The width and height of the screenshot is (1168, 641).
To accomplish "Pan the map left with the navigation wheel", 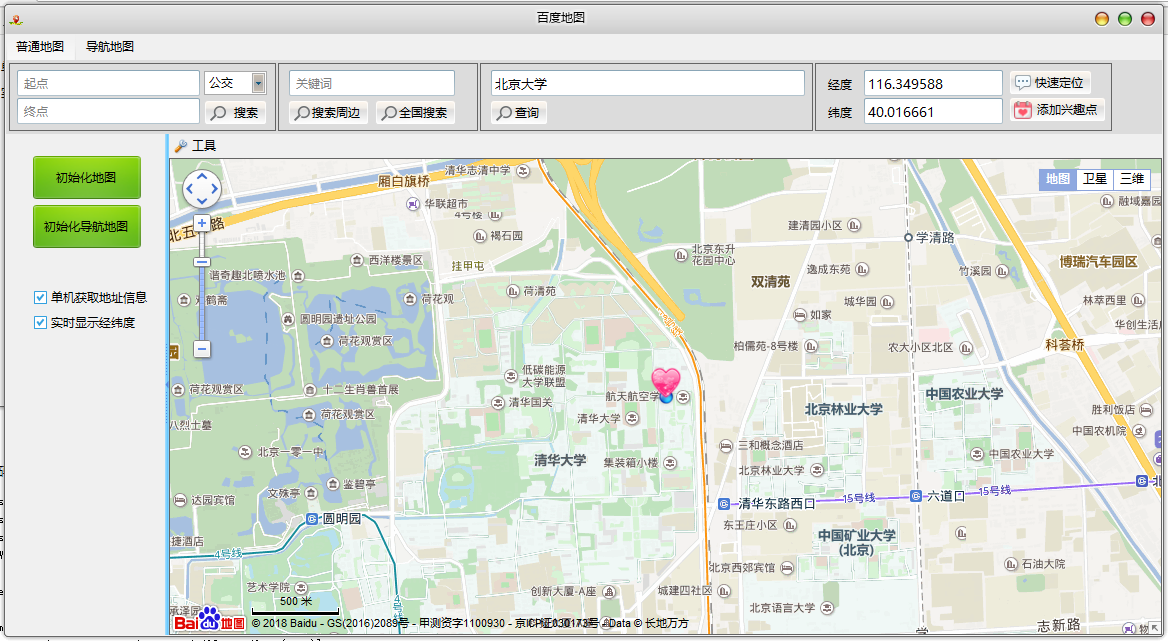I will [x=190, y=189].
